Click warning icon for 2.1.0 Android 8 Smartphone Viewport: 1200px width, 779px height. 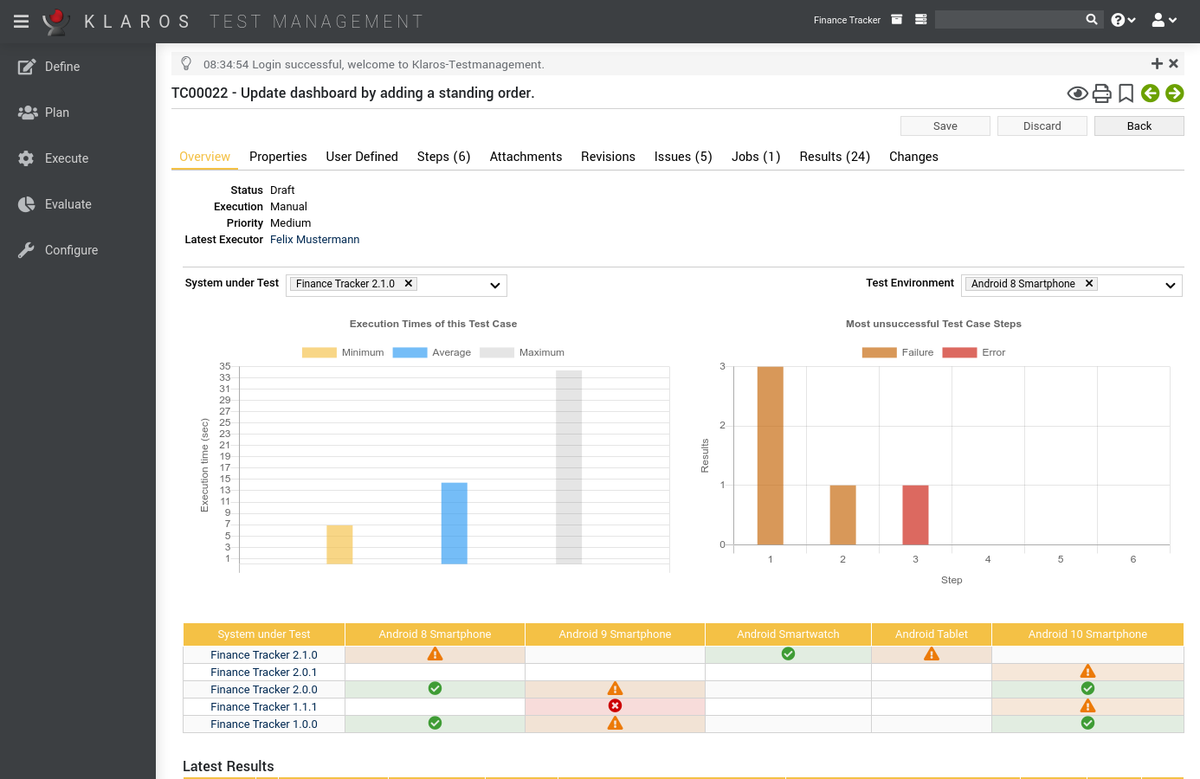click(435, 654)
